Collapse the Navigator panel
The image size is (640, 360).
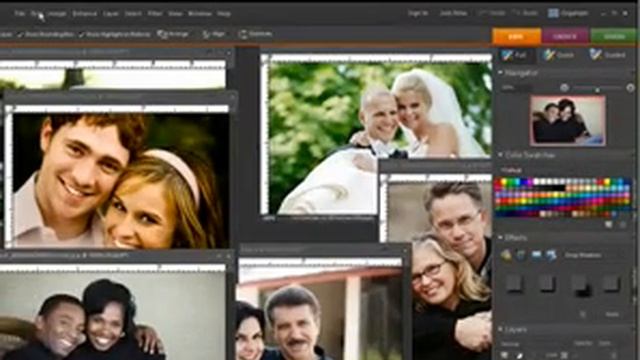500,73
